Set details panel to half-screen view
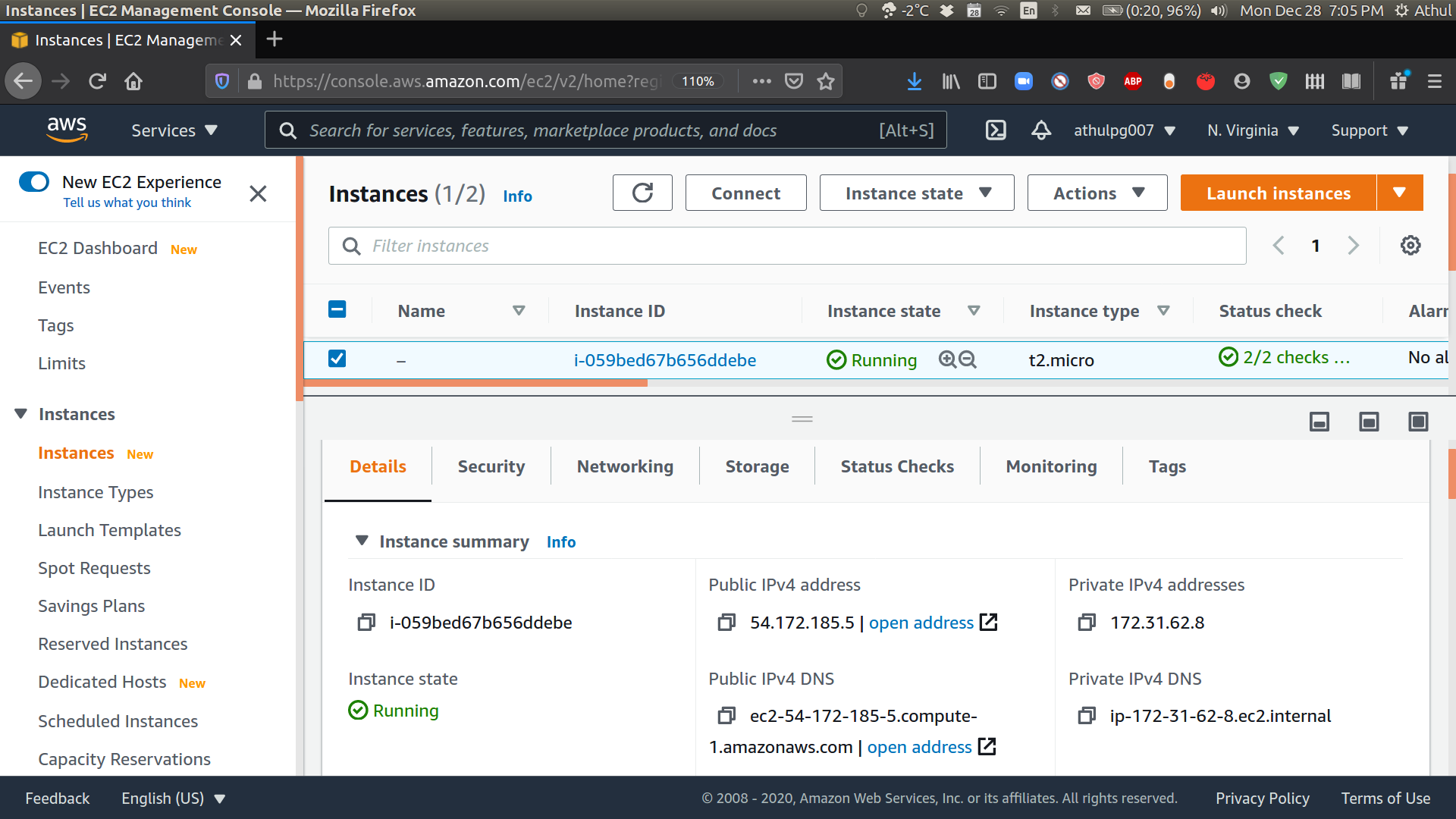 tap(1369, 422)
